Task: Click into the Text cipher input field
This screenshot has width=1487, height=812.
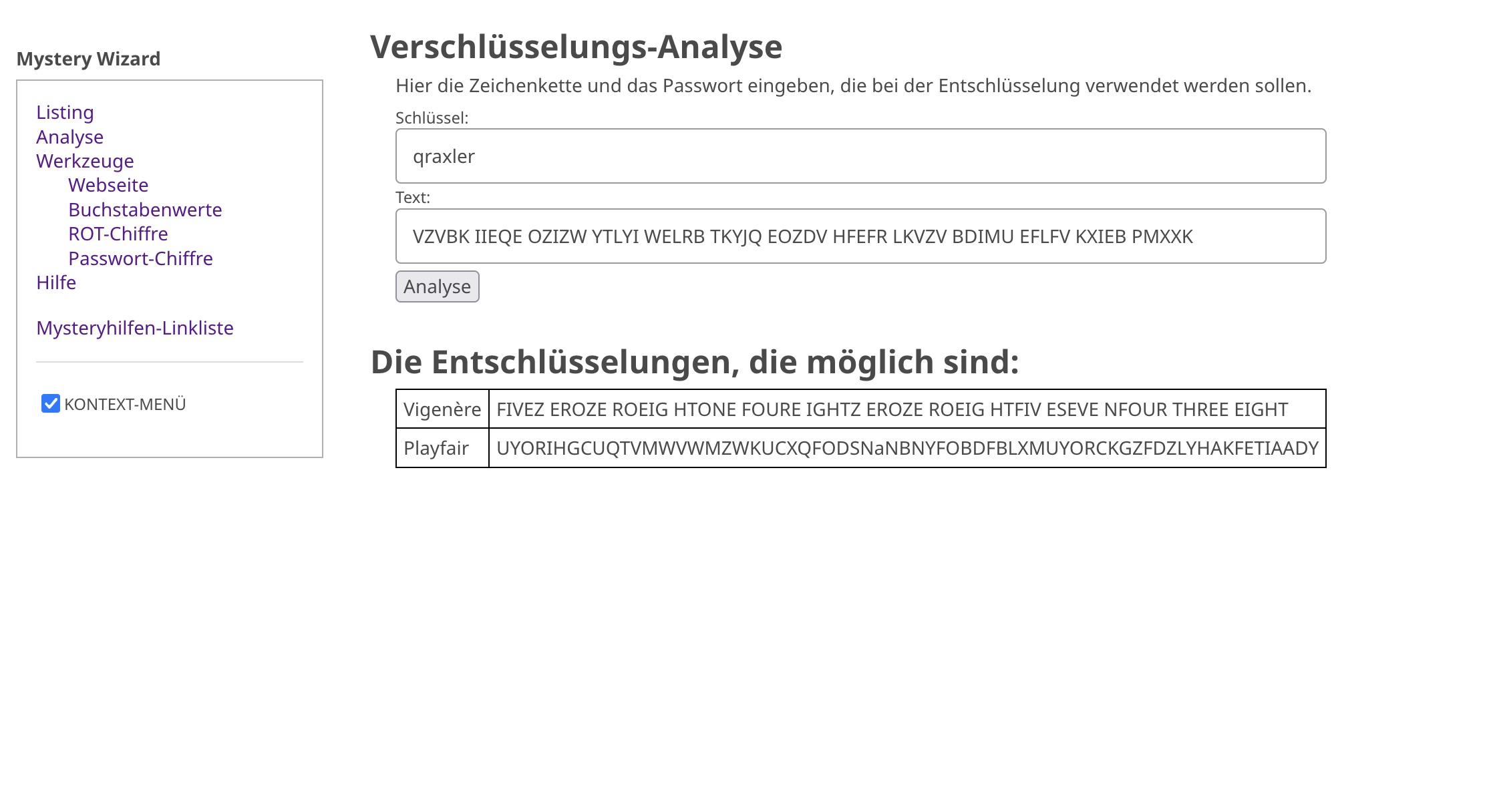Action: pos(860,236)
